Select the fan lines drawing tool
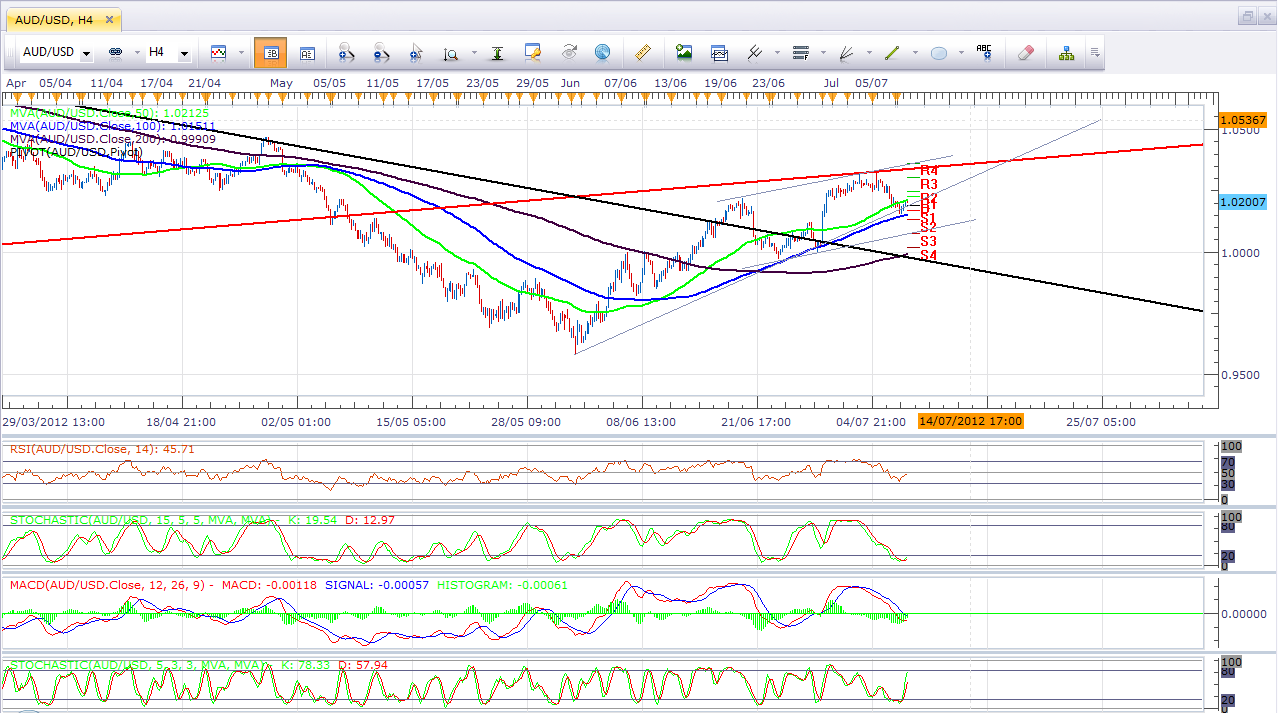Screen dimensions: 1278x713 click(x=847, y=52)
